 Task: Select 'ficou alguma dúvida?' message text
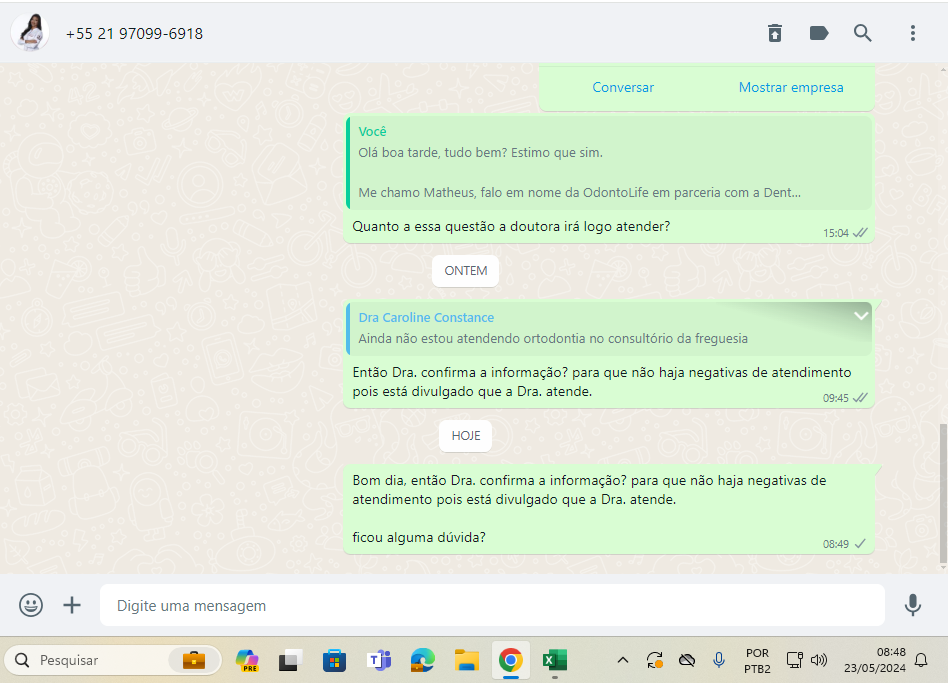pyautogui.click(x=419, y=537)
